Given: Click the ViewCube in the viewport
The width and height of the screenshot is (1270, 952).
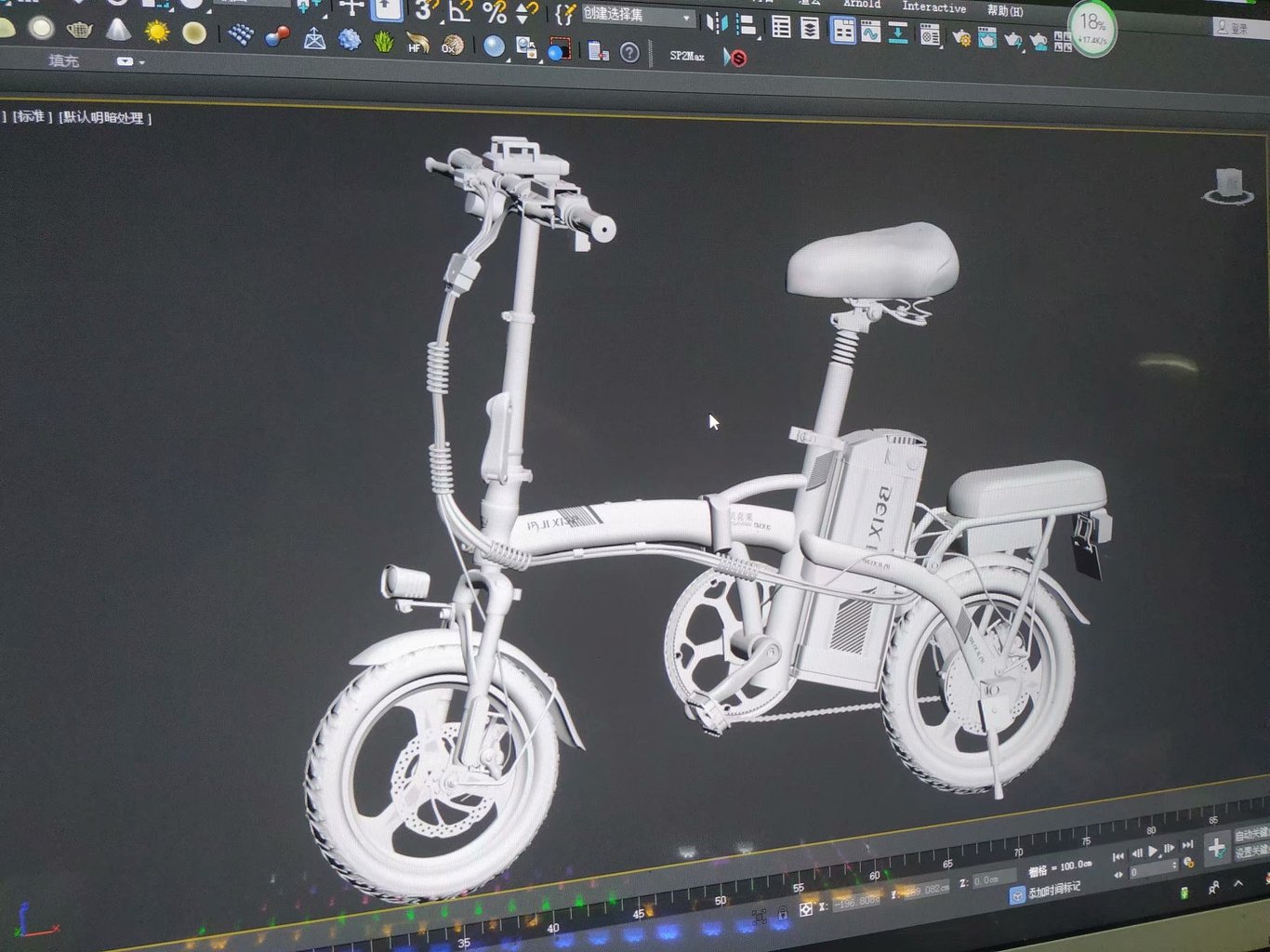Looking at the screenshot, I should coord(1229,186).
